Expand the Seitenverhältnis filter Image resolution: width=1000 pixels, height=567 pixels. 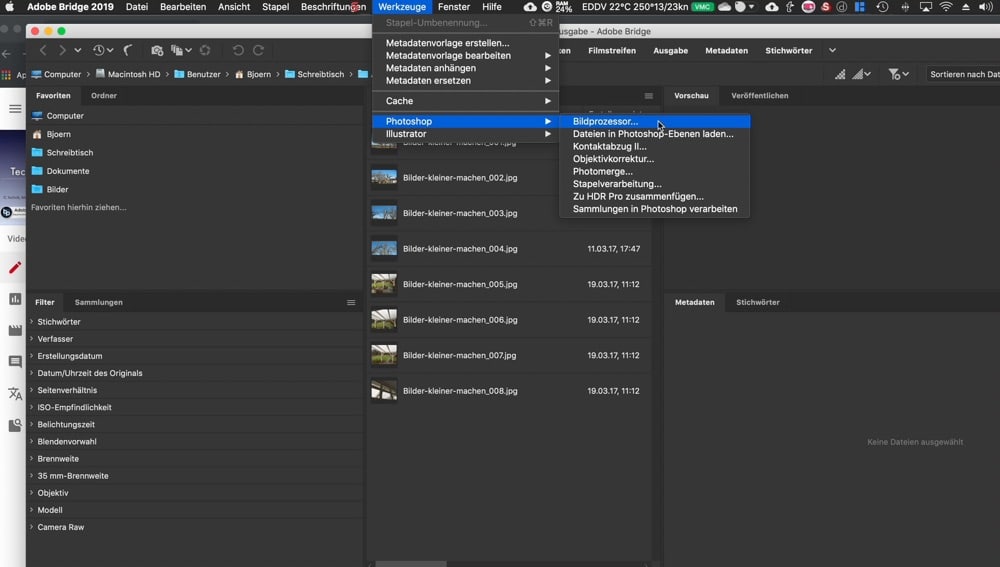click(31, 390)
